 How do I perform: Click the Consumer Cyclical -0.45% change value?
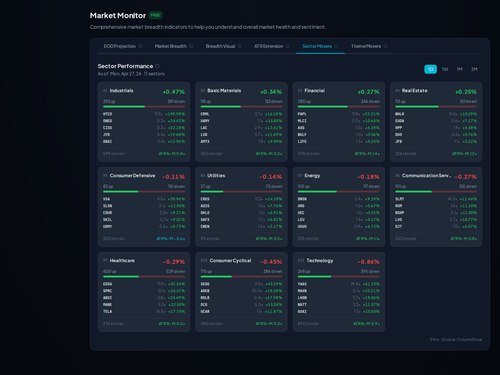(x=271, y=262)
